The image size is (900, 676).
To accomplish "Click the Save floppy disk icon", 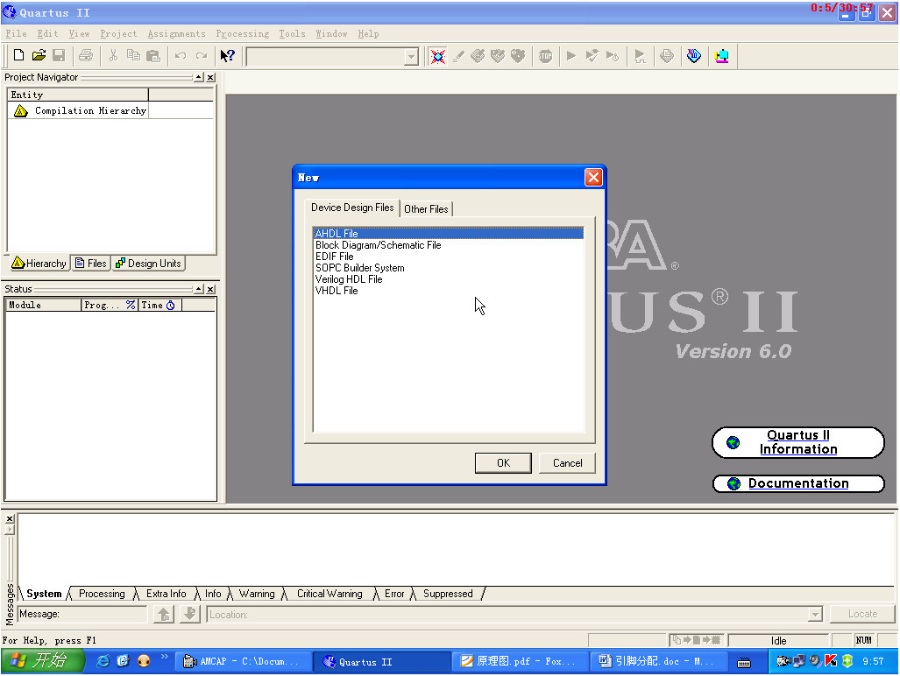I will point(59,56).
